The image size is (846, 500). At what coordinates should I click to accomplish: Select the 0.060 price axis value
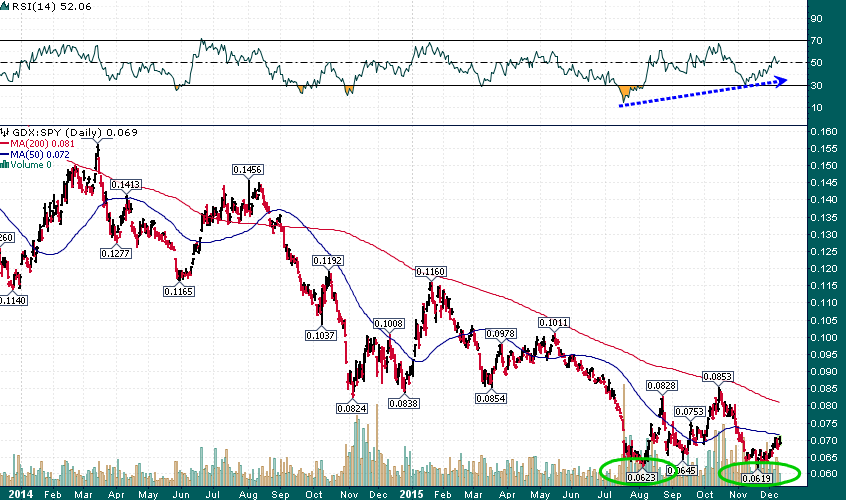coord(824,474)
